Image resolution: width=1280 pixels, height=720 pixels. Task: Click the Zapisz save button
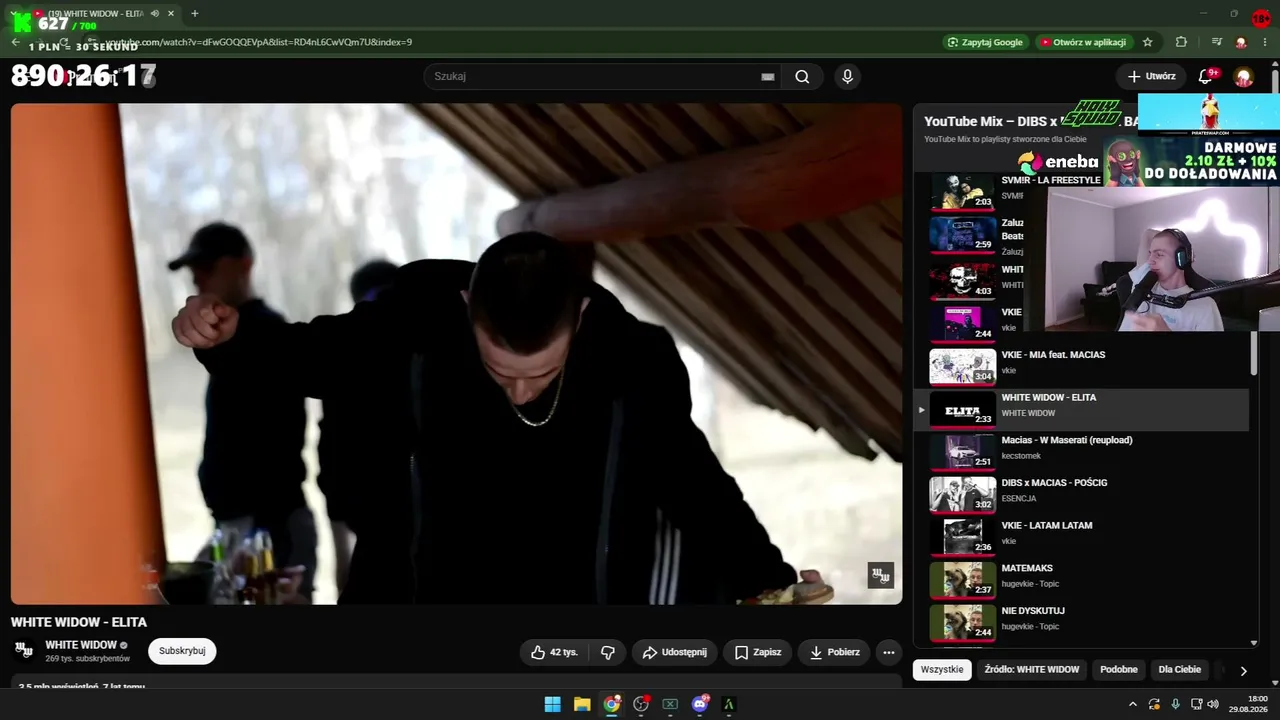757,652
